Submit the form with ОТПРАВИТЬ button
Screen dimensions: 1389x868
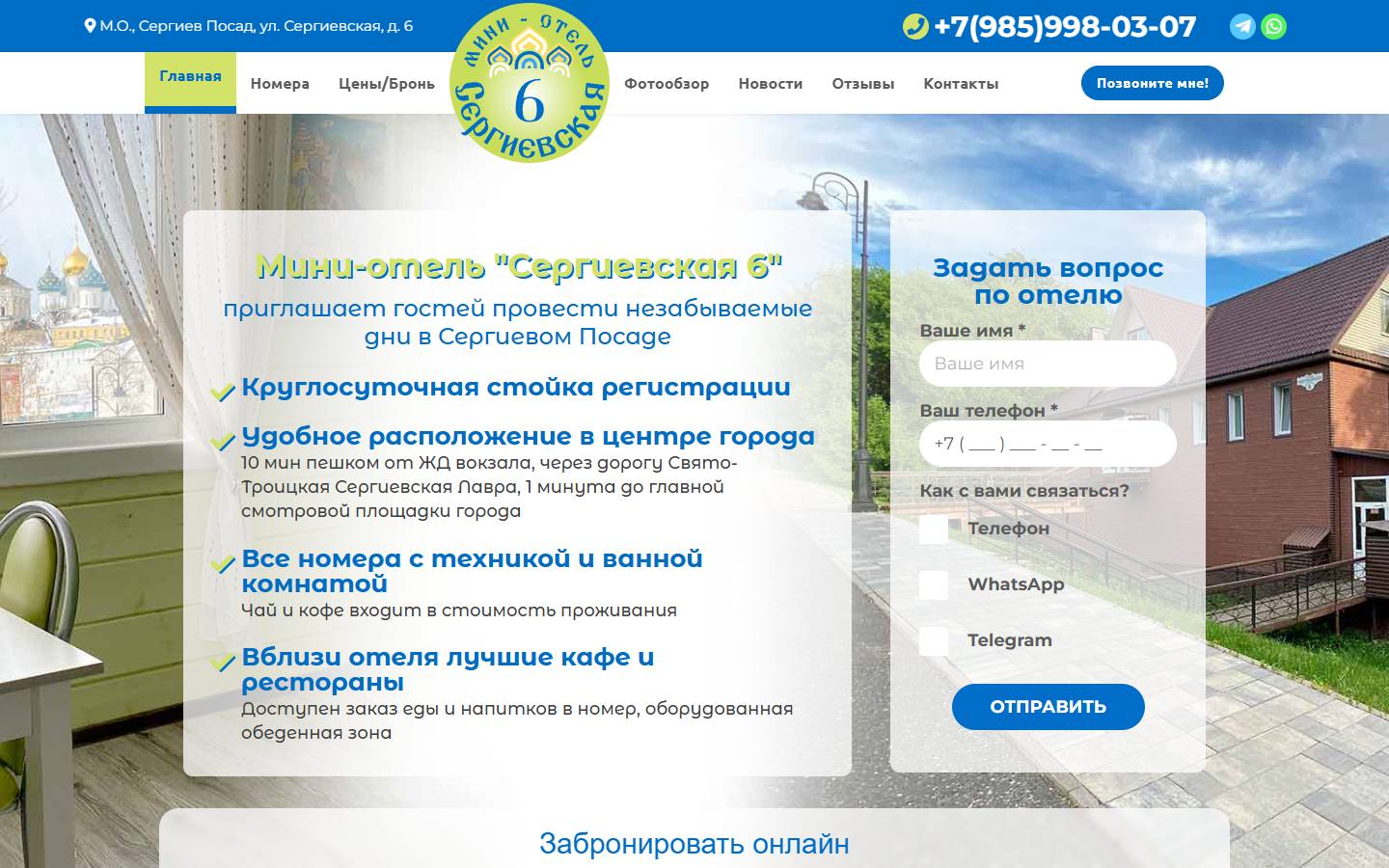[x=1049, y=707]
